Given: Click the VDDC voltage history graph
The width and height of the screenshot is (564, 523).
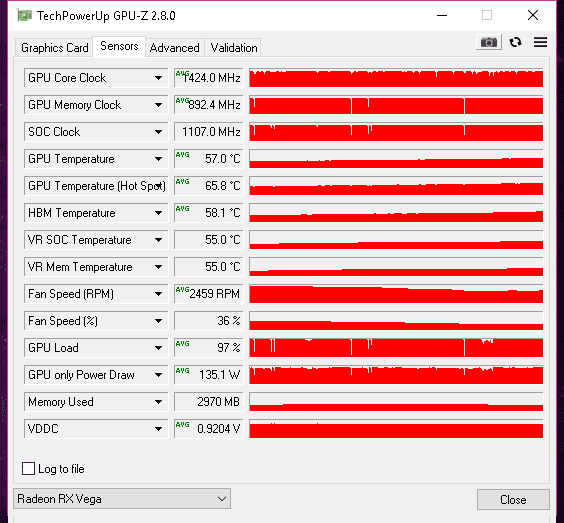Looking at the screenshot, I should pos(396,428).
